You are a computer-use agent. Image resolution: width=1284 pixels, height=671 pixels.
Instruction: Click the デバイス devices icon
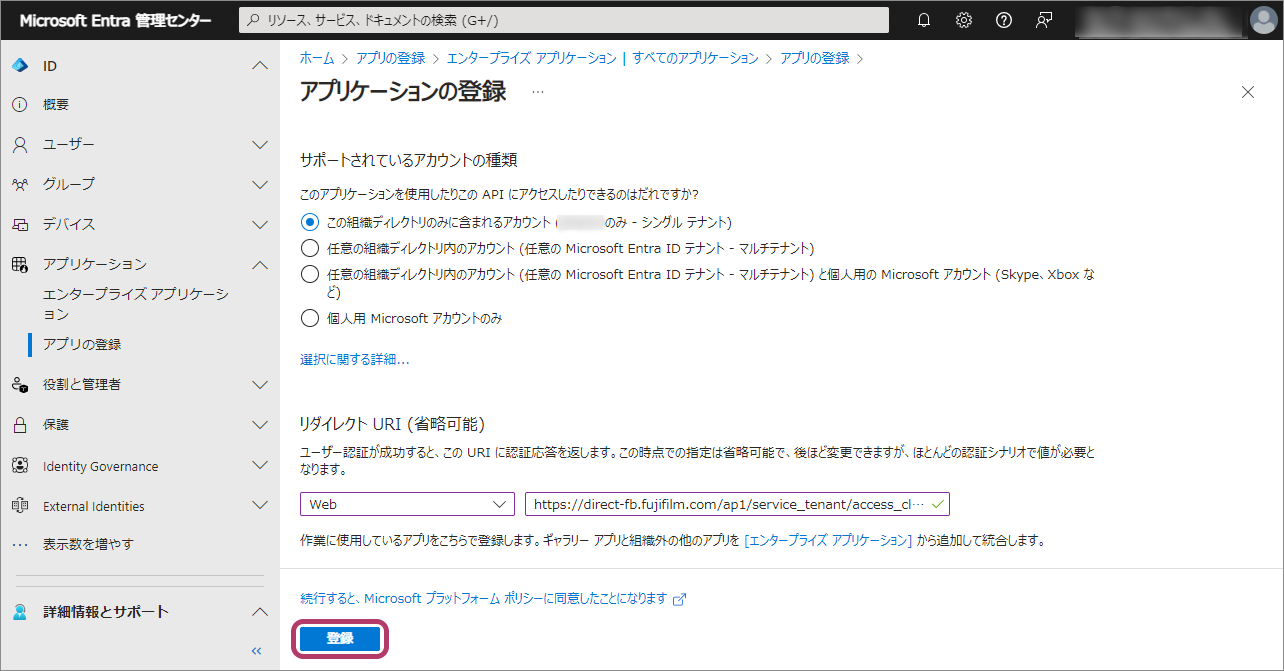(x=20, y=225)
